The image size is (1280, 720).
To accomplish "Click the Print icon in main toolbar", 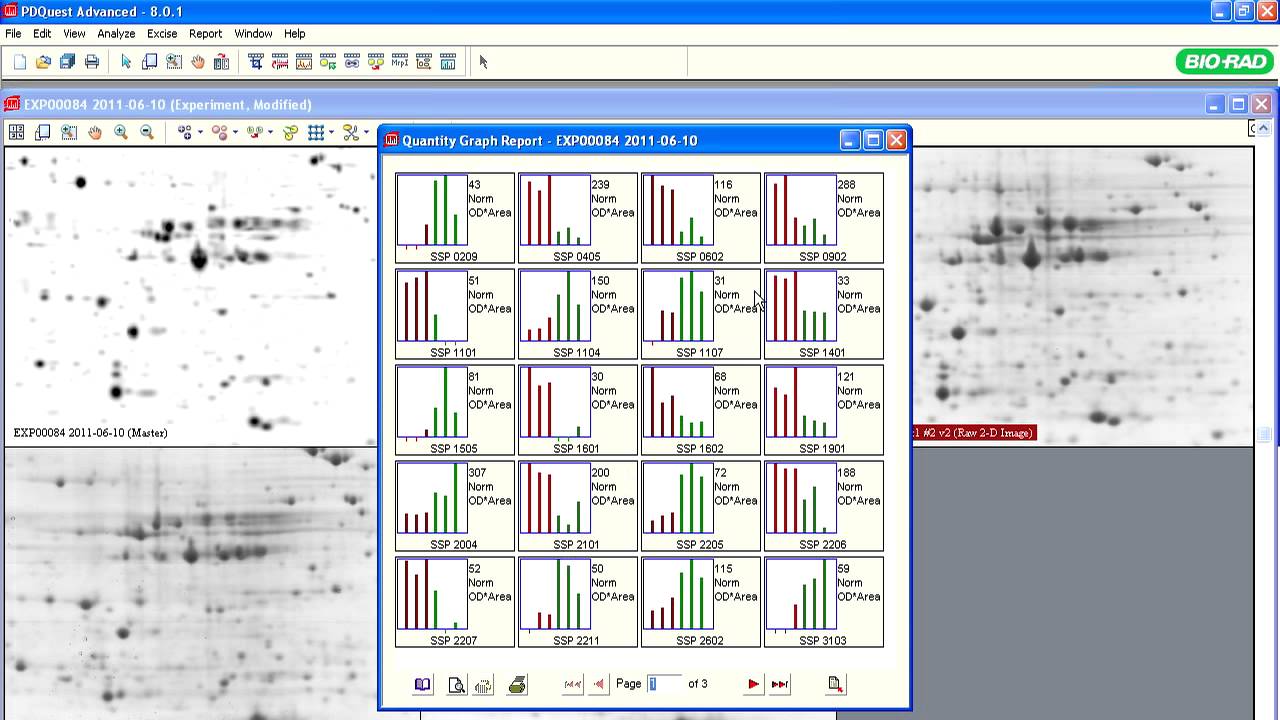I will [92, 62].
